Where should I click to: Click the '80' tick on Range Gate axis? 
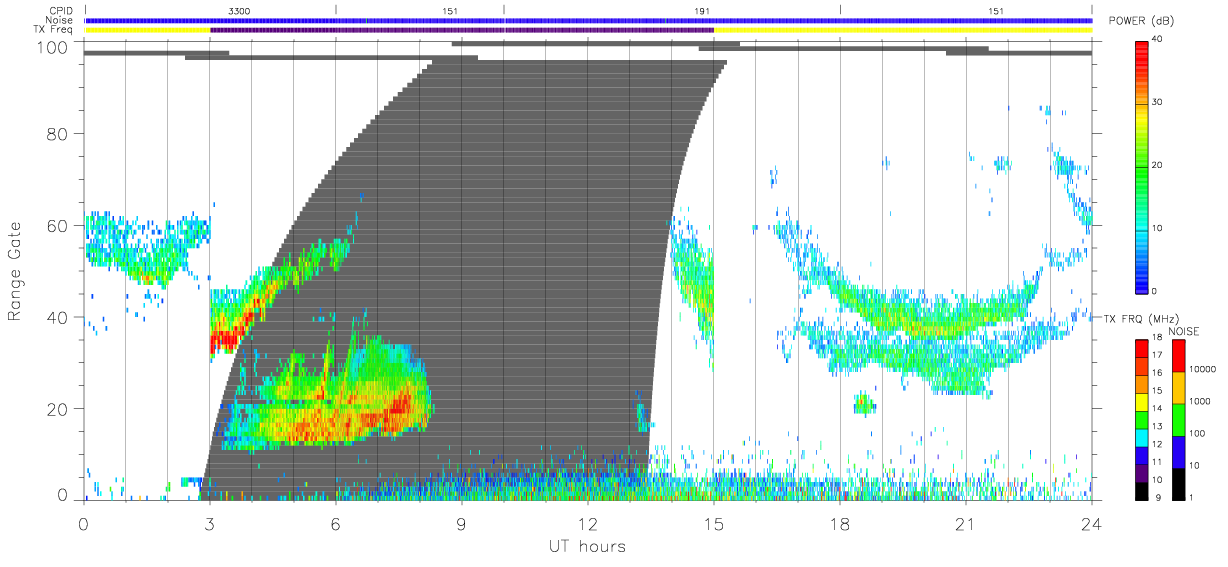(x=57, y=133)
